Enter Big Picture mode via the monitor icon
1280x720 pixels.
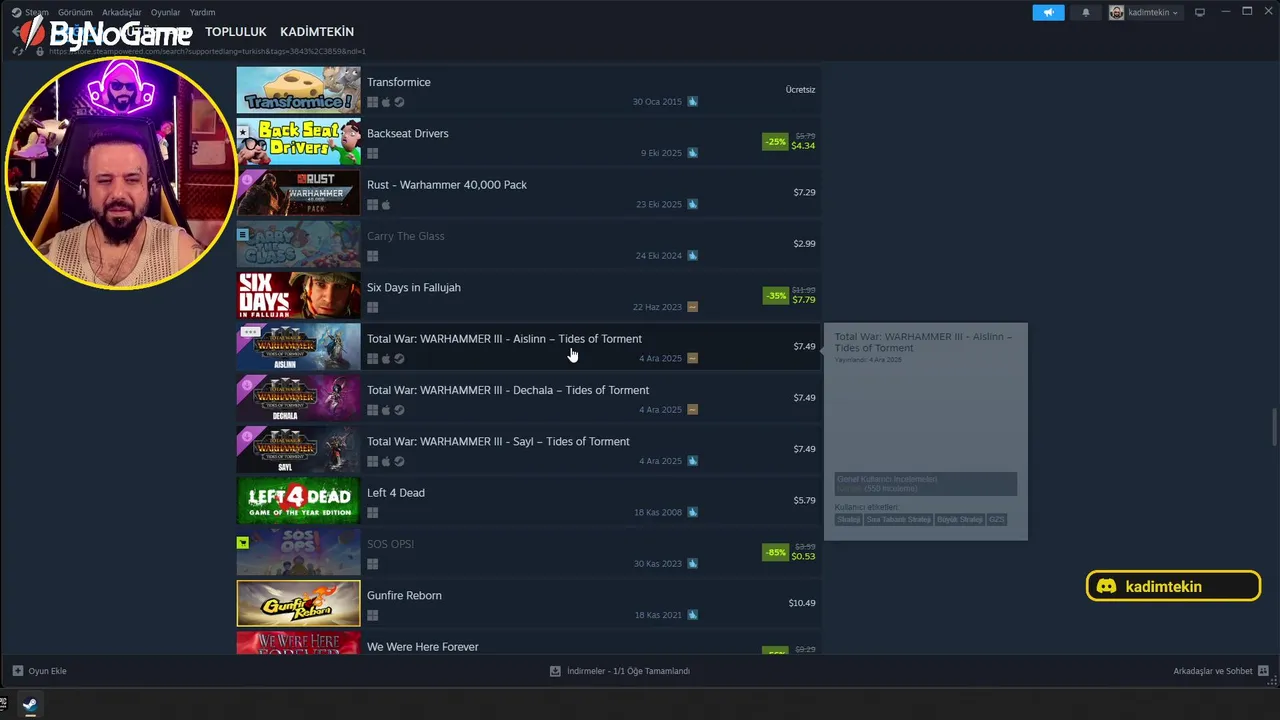click(1200, 13)
